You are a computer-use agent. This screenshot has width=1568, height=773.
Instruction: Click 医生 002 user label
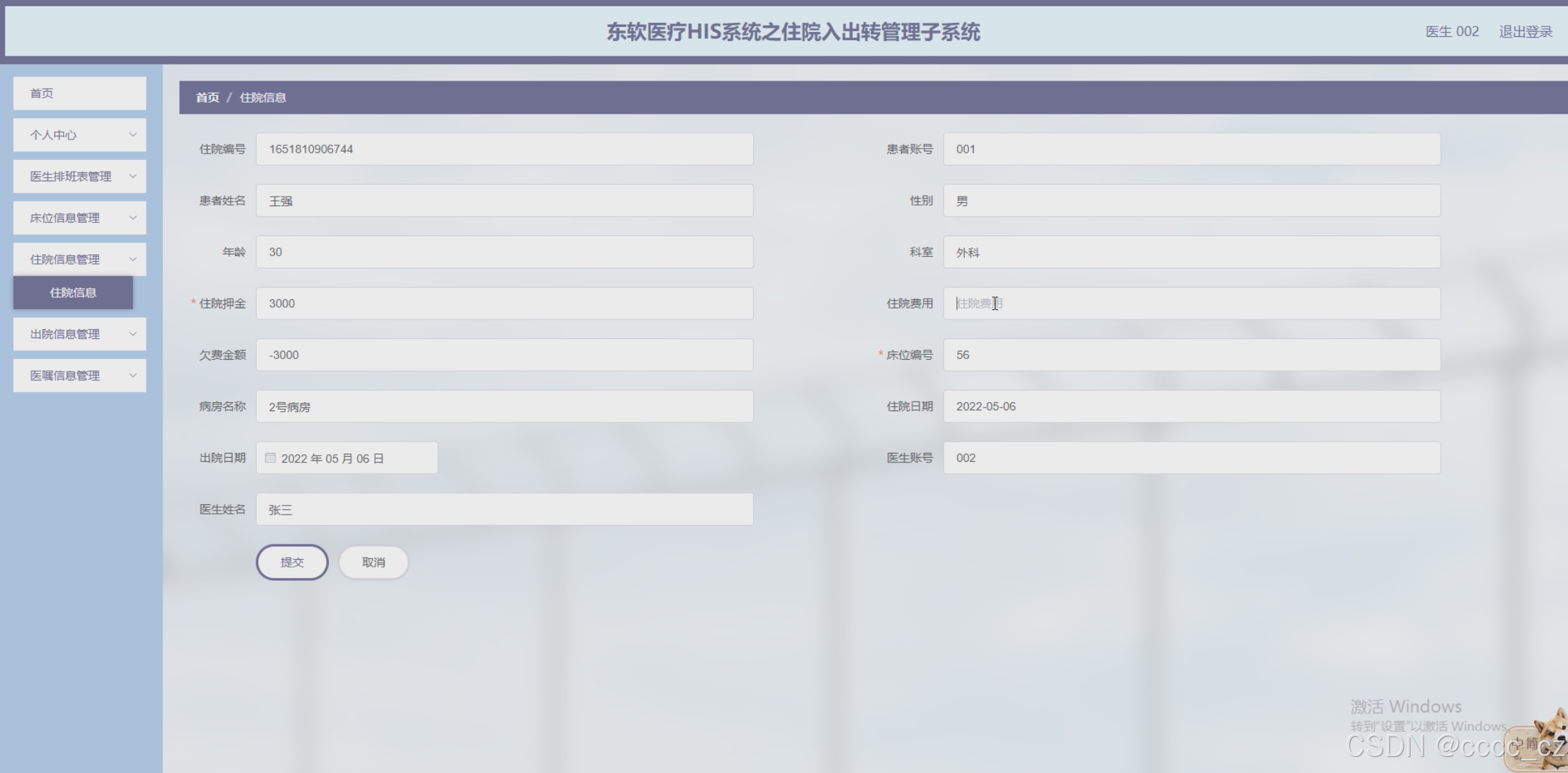click(x=1451, y=32)
